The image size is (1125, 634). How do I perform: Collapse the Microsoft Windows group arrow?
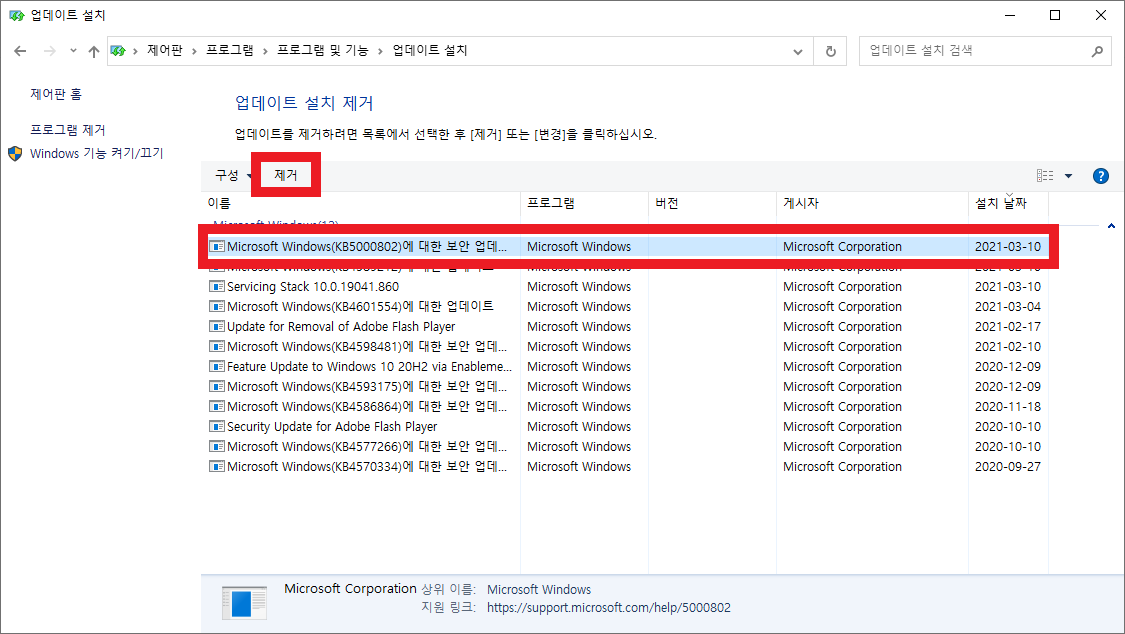1111,226
